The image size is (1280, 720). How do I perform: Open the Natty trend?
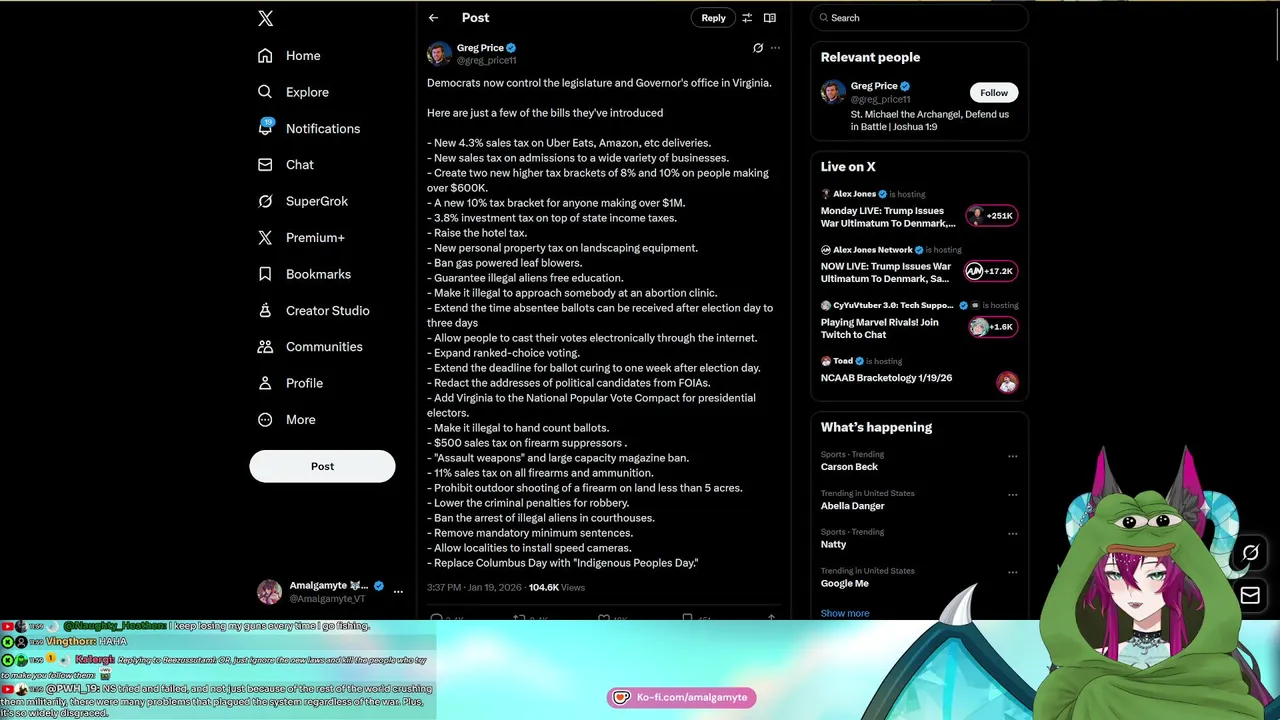pos(833,544)
